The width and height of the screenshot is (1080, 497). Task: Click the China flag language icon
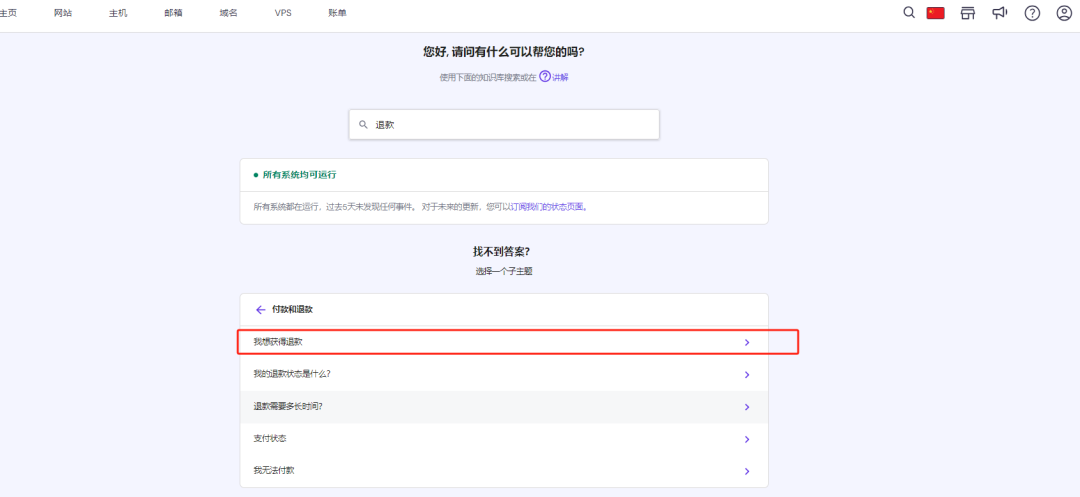[x=936, y=13]
